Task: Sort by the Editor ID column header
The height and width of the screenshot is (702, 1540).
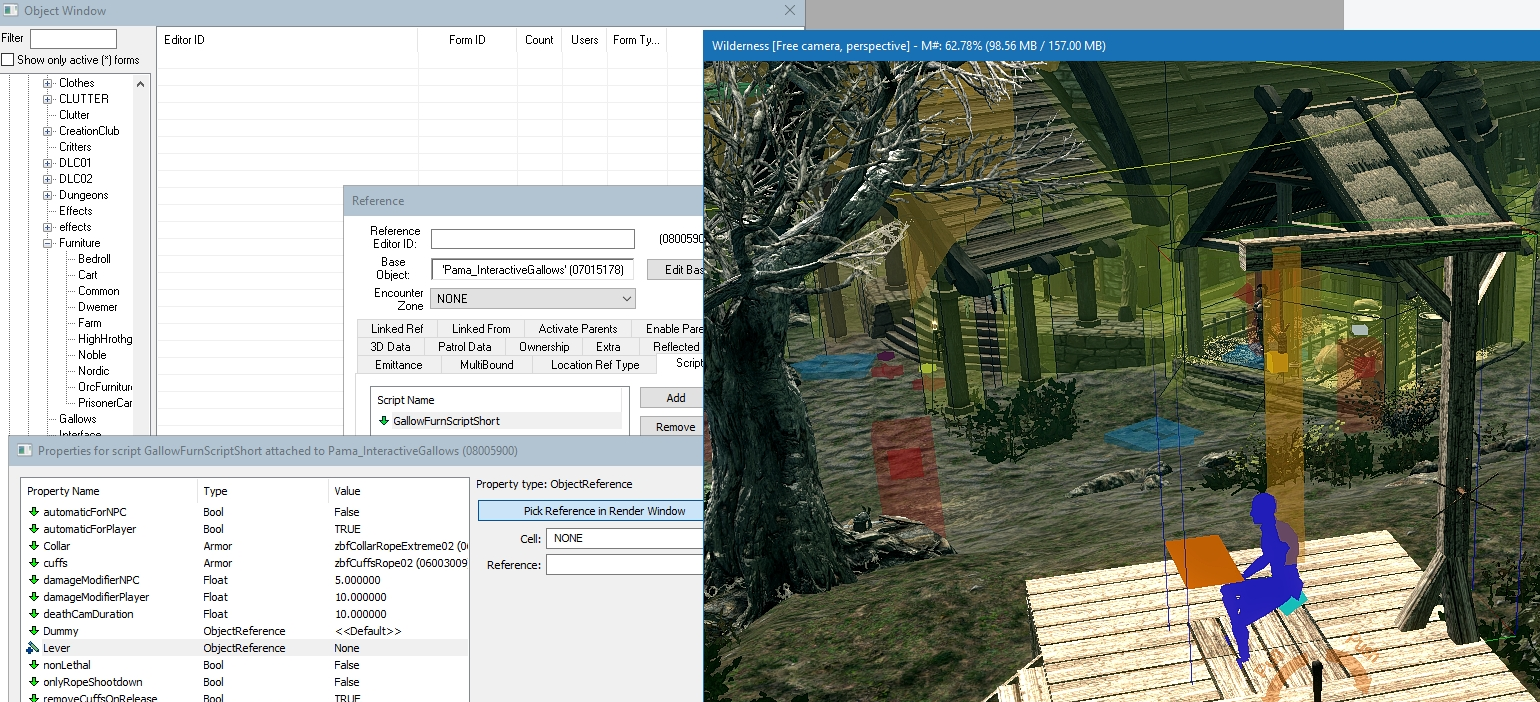Action: click(288, 40)
